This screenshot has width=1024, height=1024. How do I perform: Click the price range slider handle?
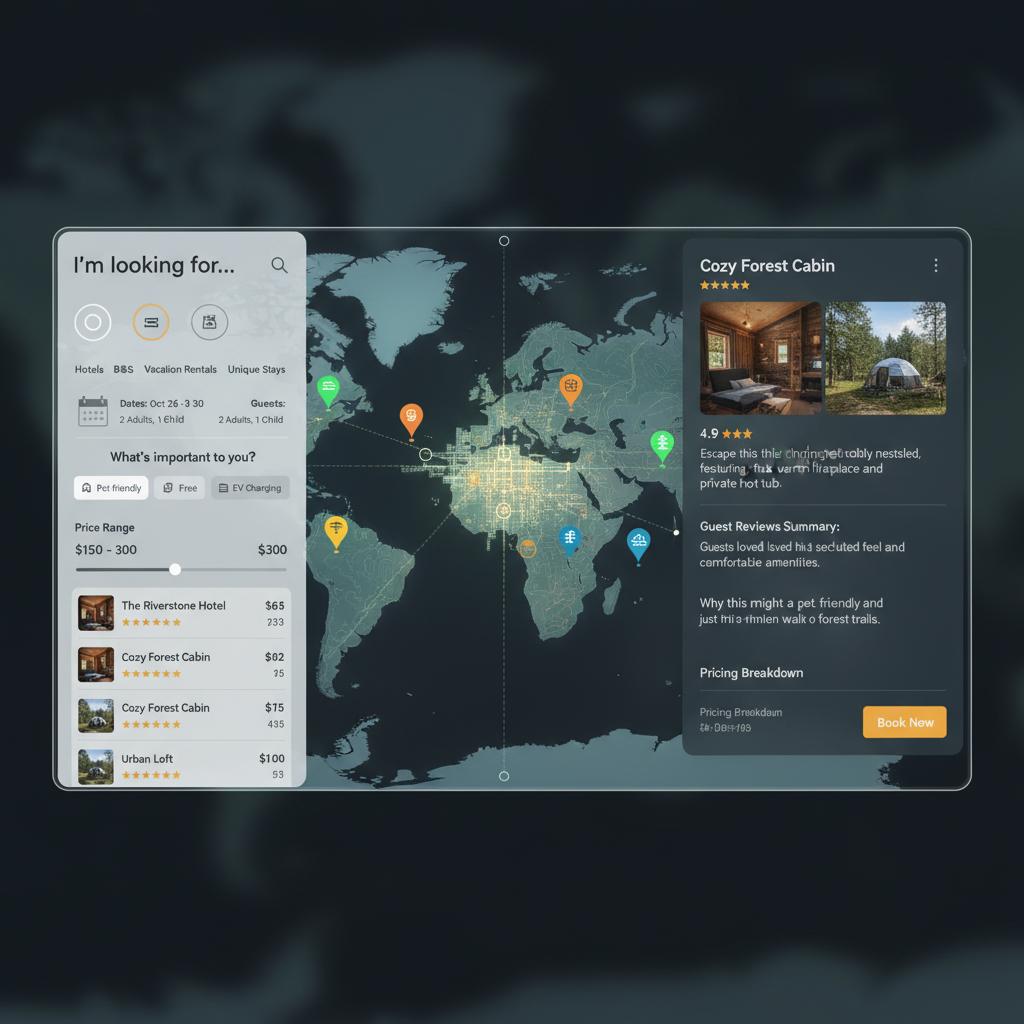pyautogui.click(x=175, y=569)
